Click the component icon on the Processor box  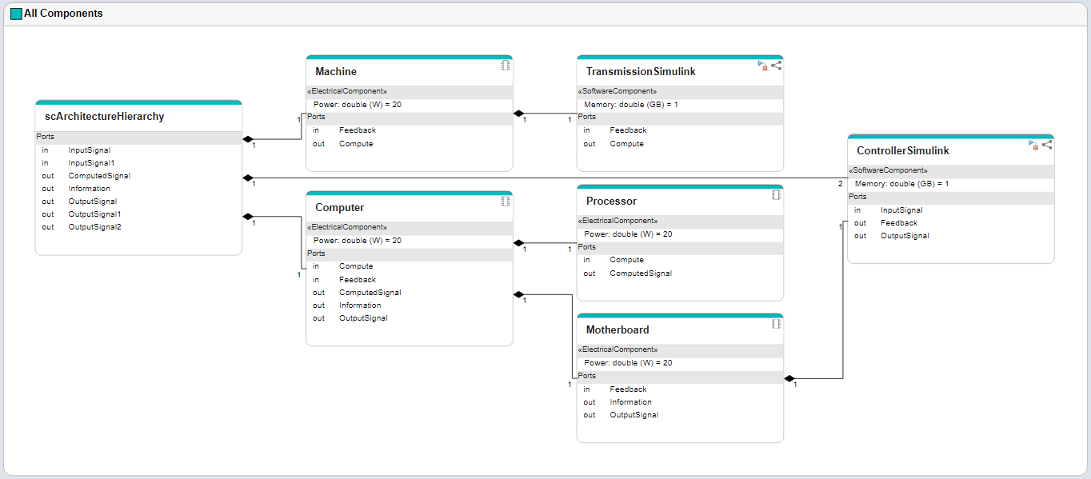coord(777,195)
